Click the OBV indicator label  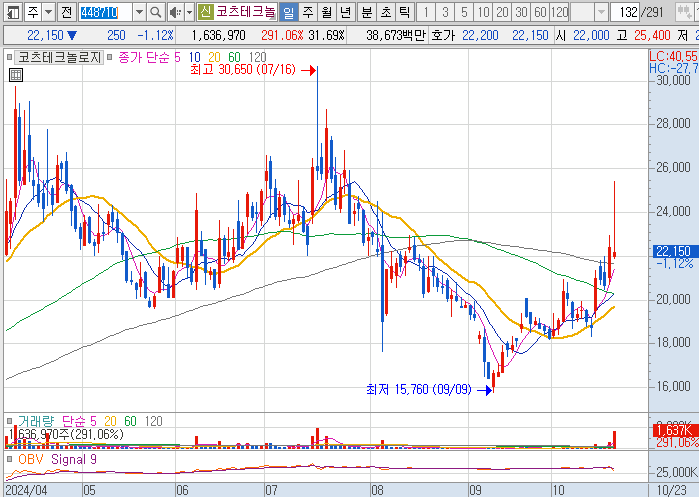(x=30, y=460)
